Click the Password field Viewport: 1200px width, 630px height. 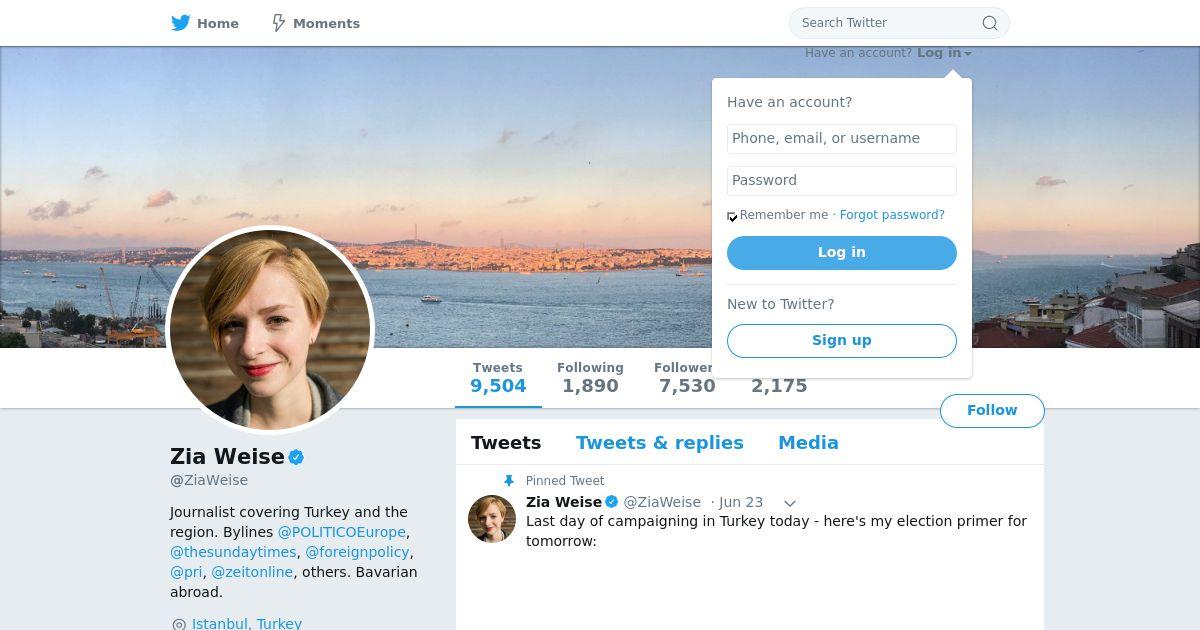[x=841, y=180]
